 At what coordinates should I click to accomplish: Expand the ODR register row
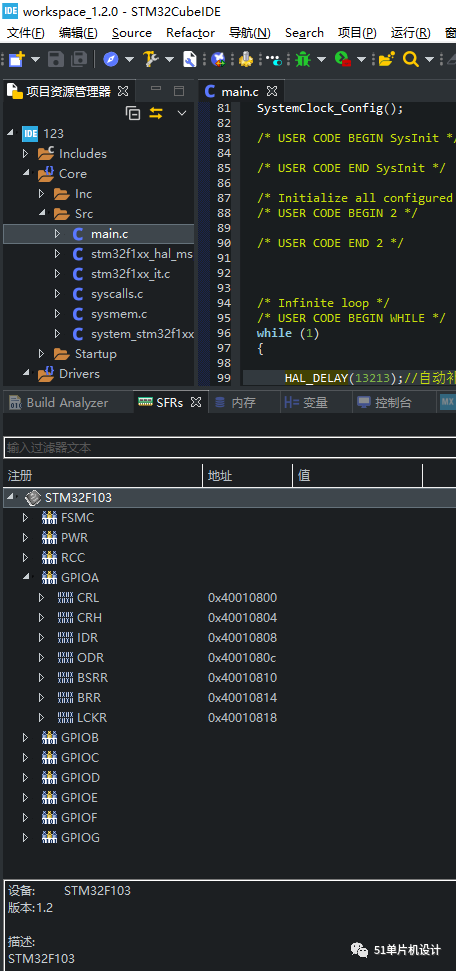42,657
